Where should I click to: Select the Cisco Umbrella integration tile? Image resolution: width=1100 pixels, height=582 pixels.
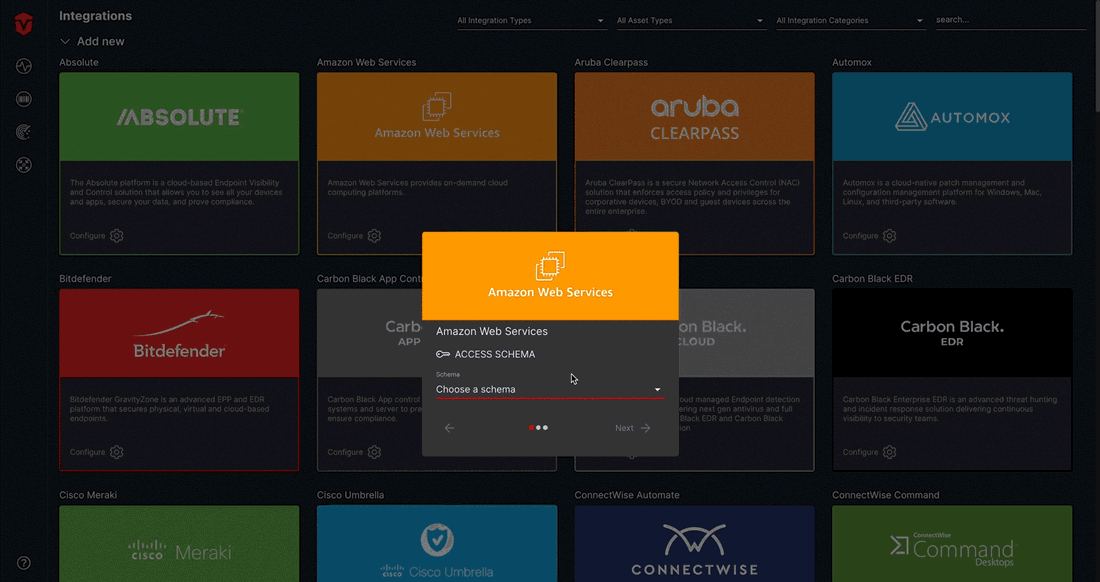437,543
